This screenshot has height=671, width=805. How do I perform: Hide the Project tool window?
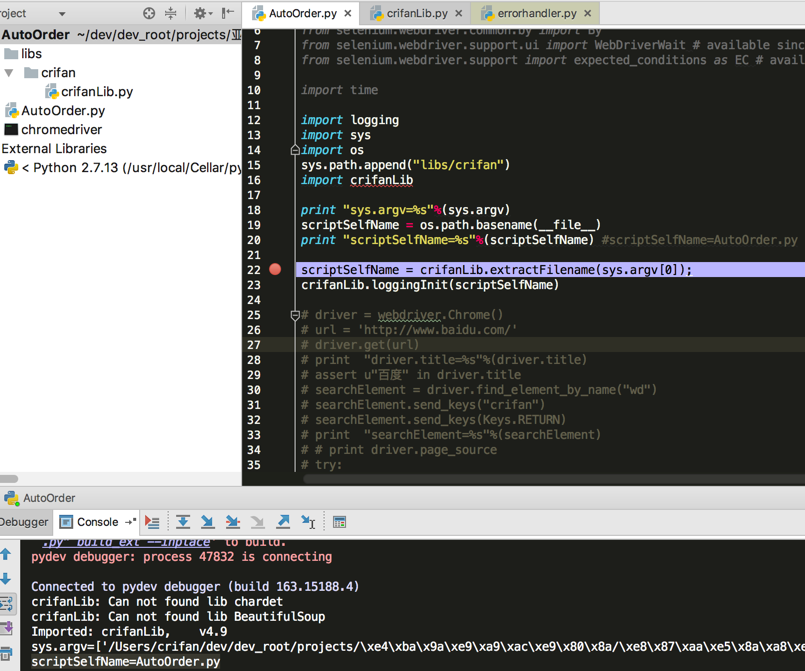click(x=227, y=13)
